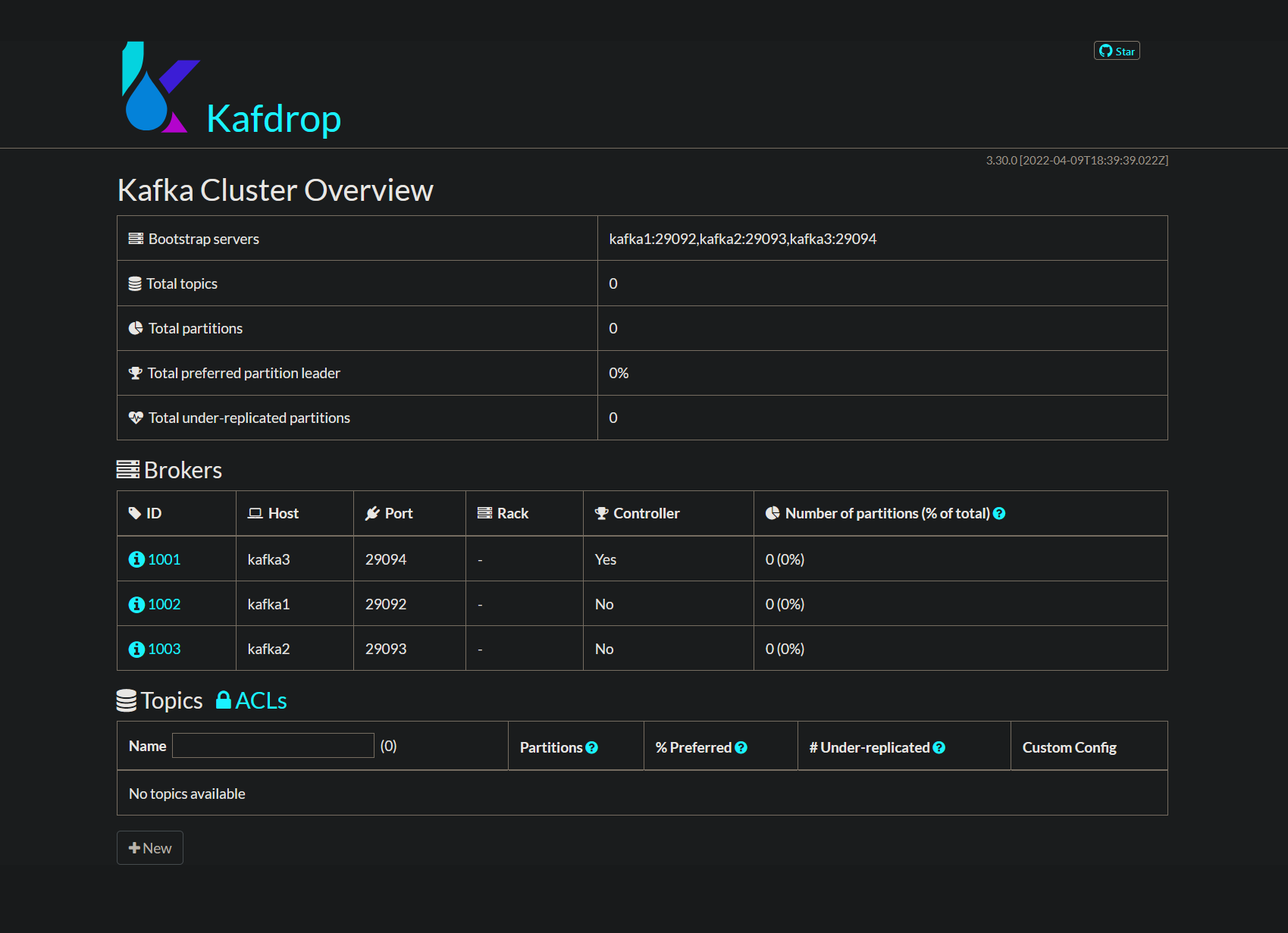Click info icon for broker 1002
Image resolution: width=1288 pixels, height=933 pixels.
[136, 604]
